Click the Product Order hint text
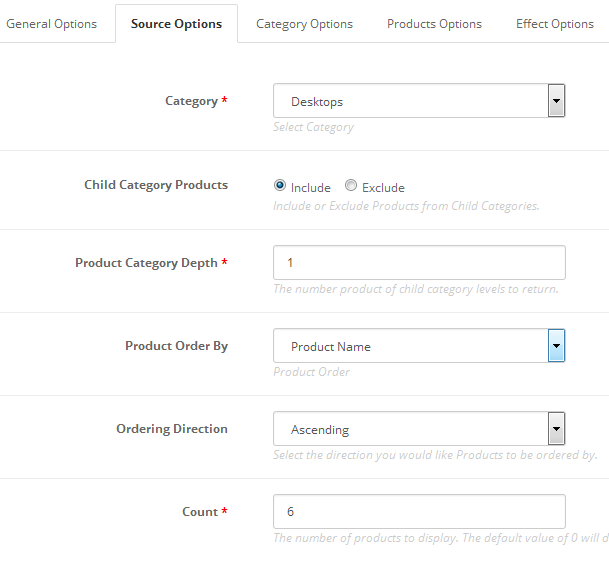The width and height of the screenshot is (609, 572). (311, 372)
